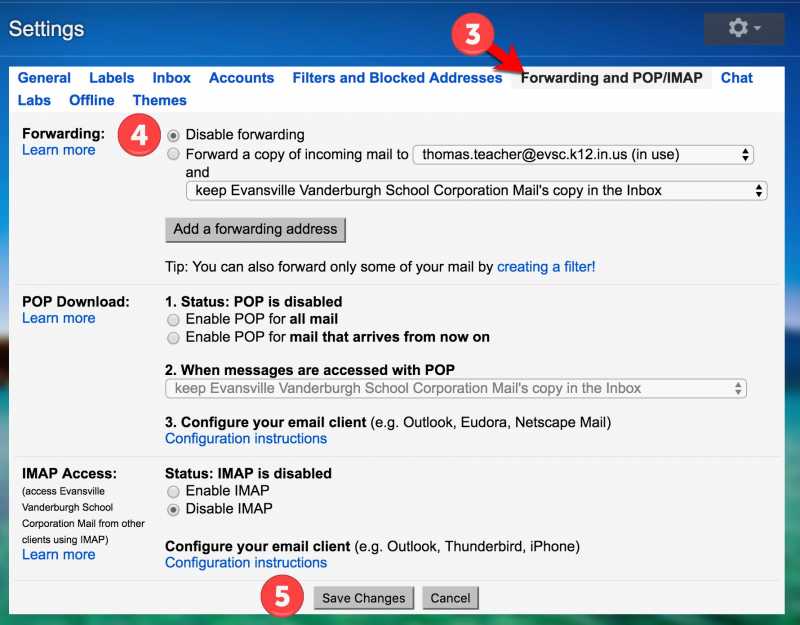Click the Add a forwarding address button
Screen dimensions: 800x625
(x=255, y=229)
